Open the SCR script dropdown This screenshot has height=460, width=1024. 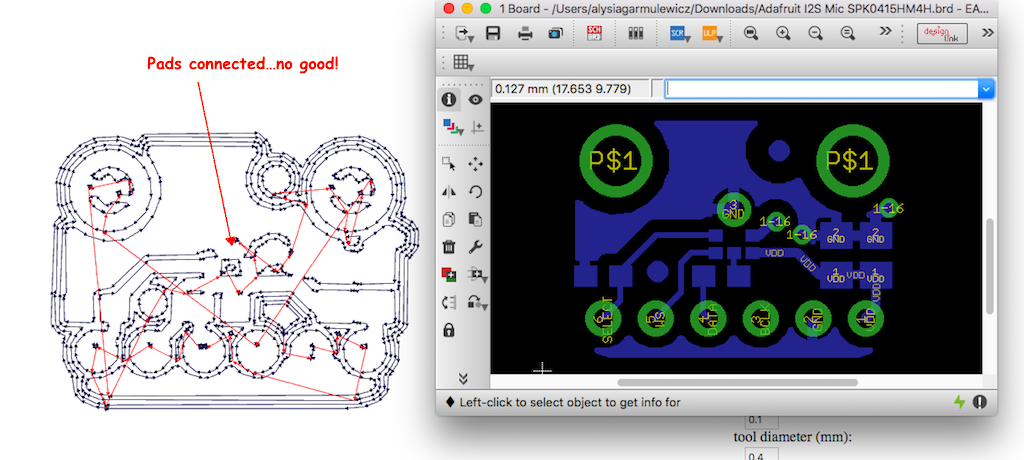[680, 34]
